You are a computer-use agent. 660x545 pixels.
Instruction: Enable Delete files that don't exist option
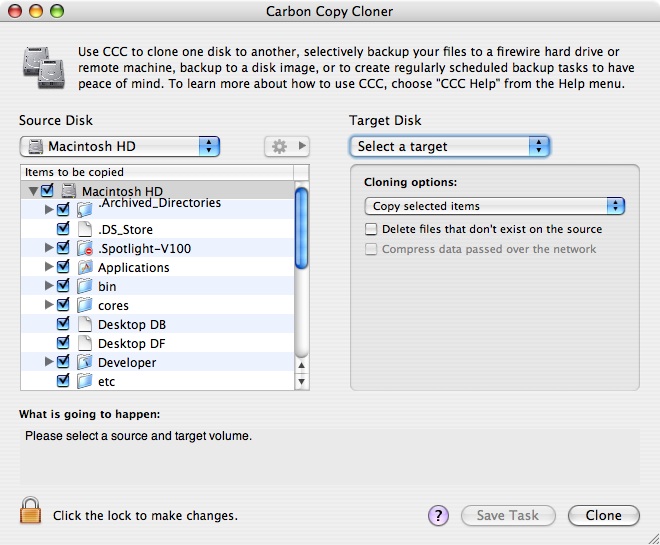[x=372, y=229]
